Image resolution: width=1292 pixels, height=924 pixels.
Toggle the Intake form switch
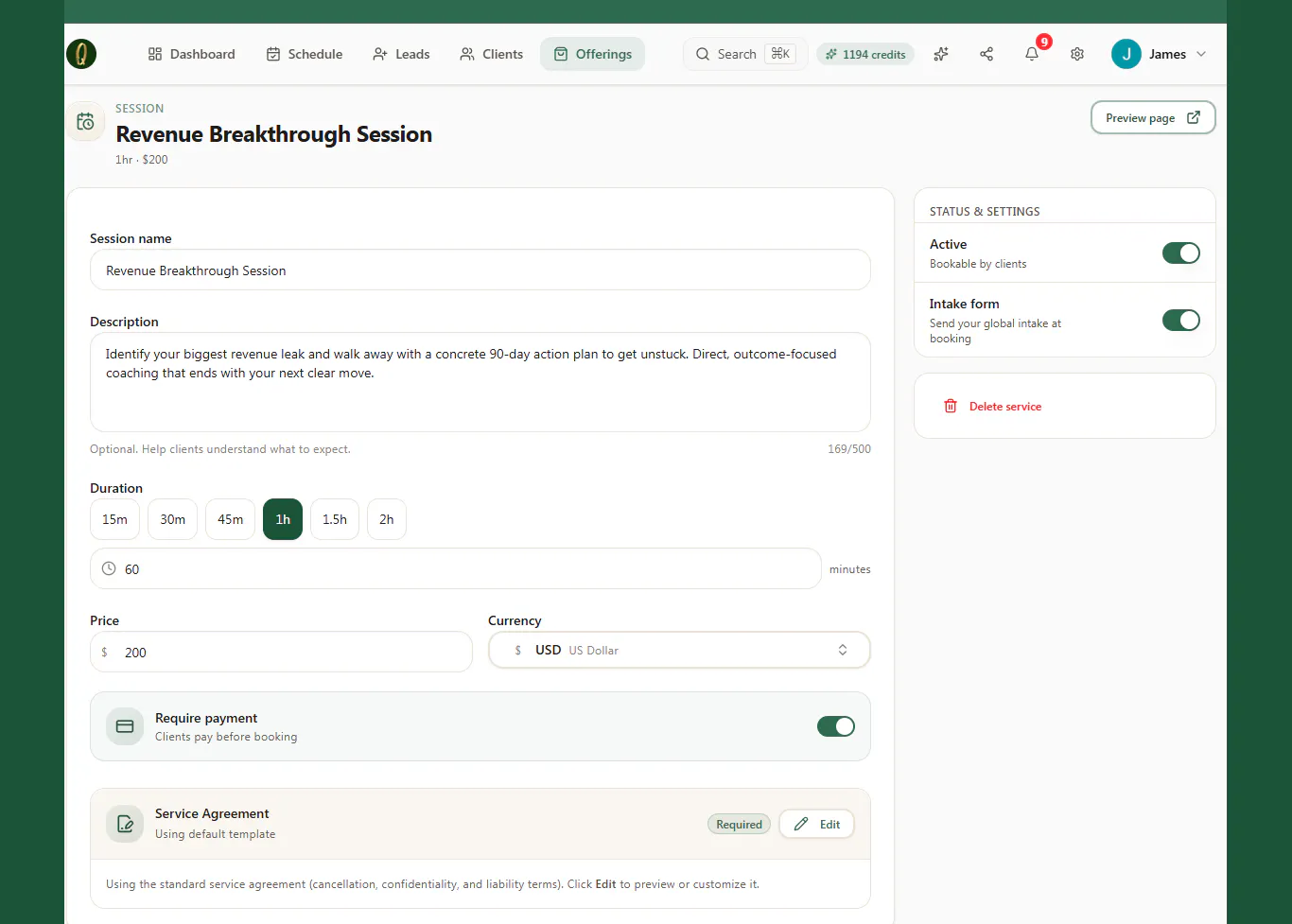1181,320
